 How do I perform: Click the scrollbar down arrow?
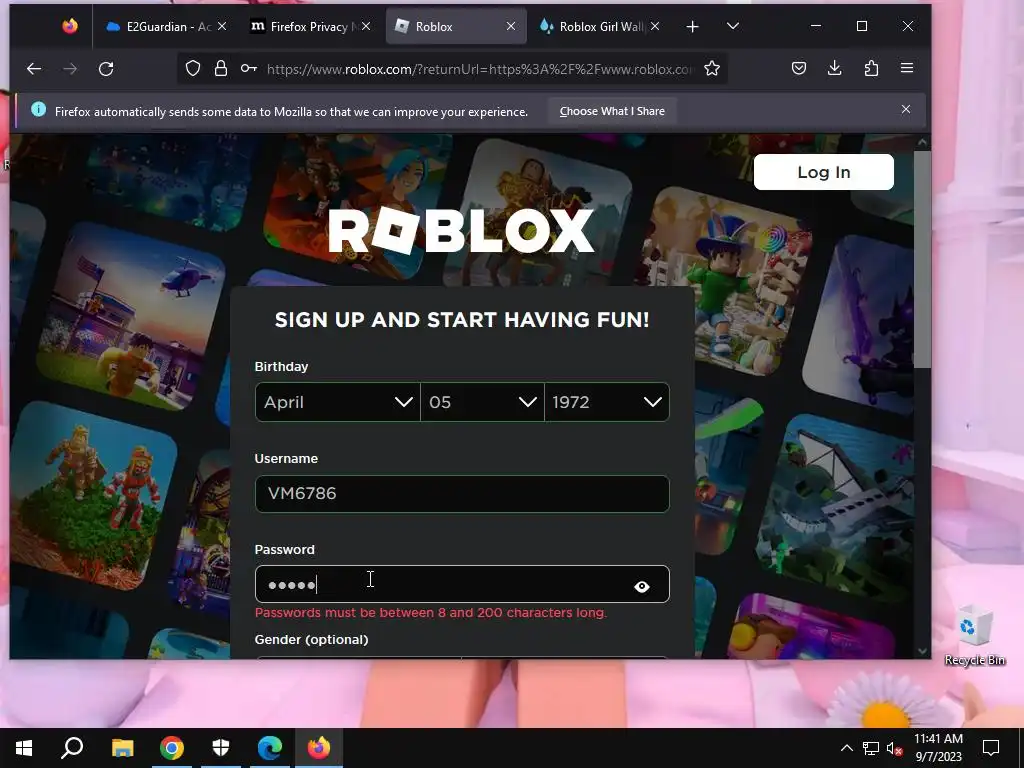click(x=922, y=650)
